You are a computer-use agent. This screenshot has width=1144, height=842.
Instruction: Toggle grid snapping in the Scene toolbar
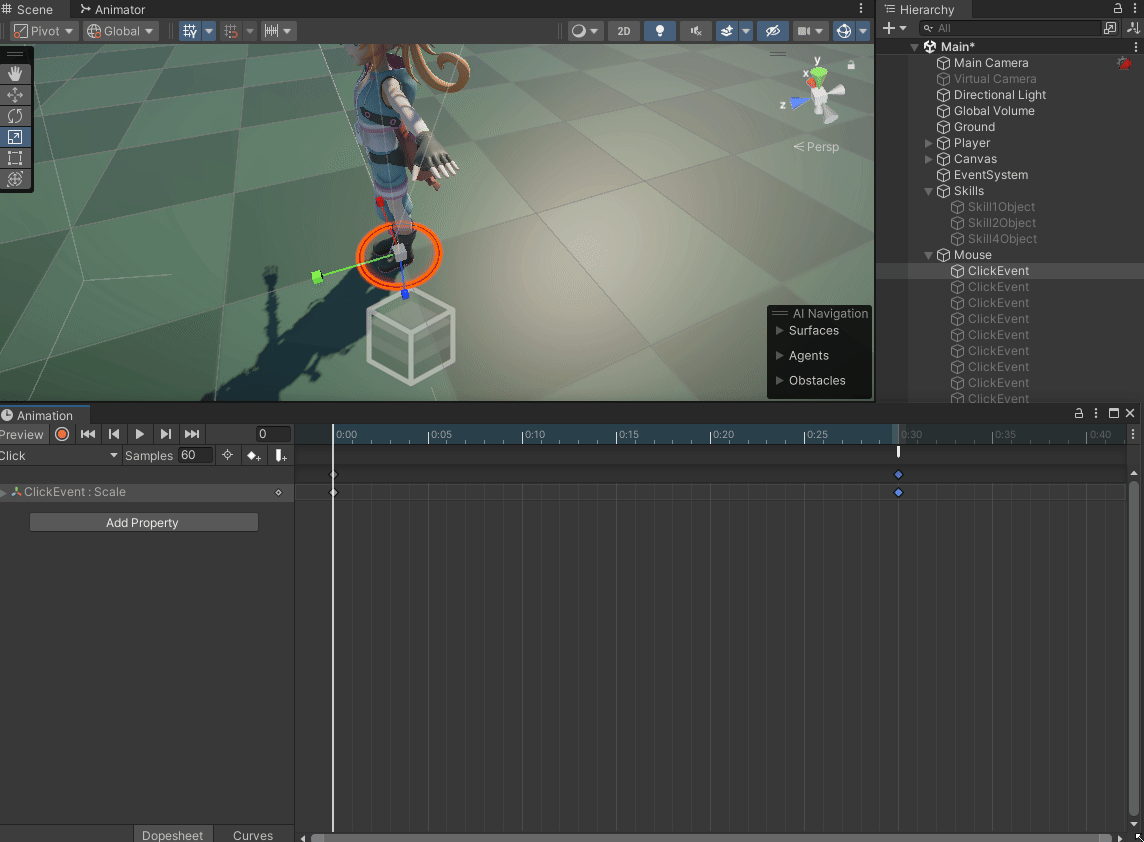[x=190, y=31]
